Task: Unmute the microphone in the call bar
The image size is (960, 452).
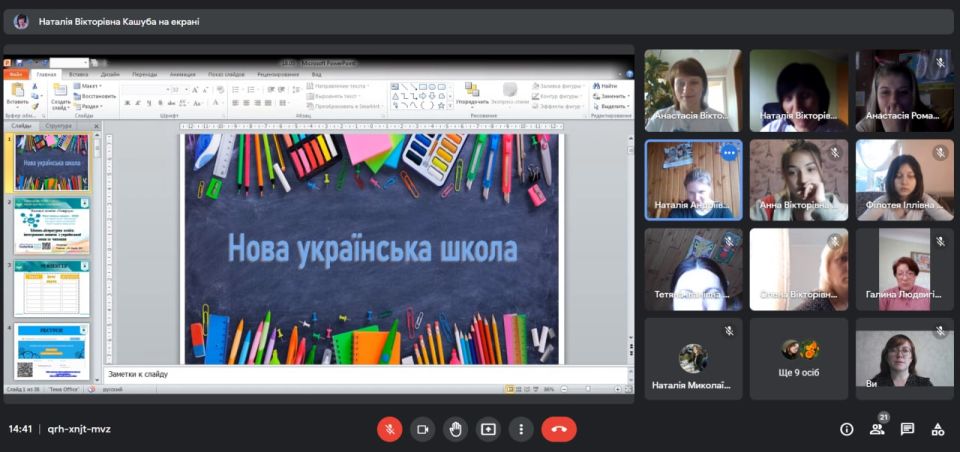Action: [x=389, y=429]
